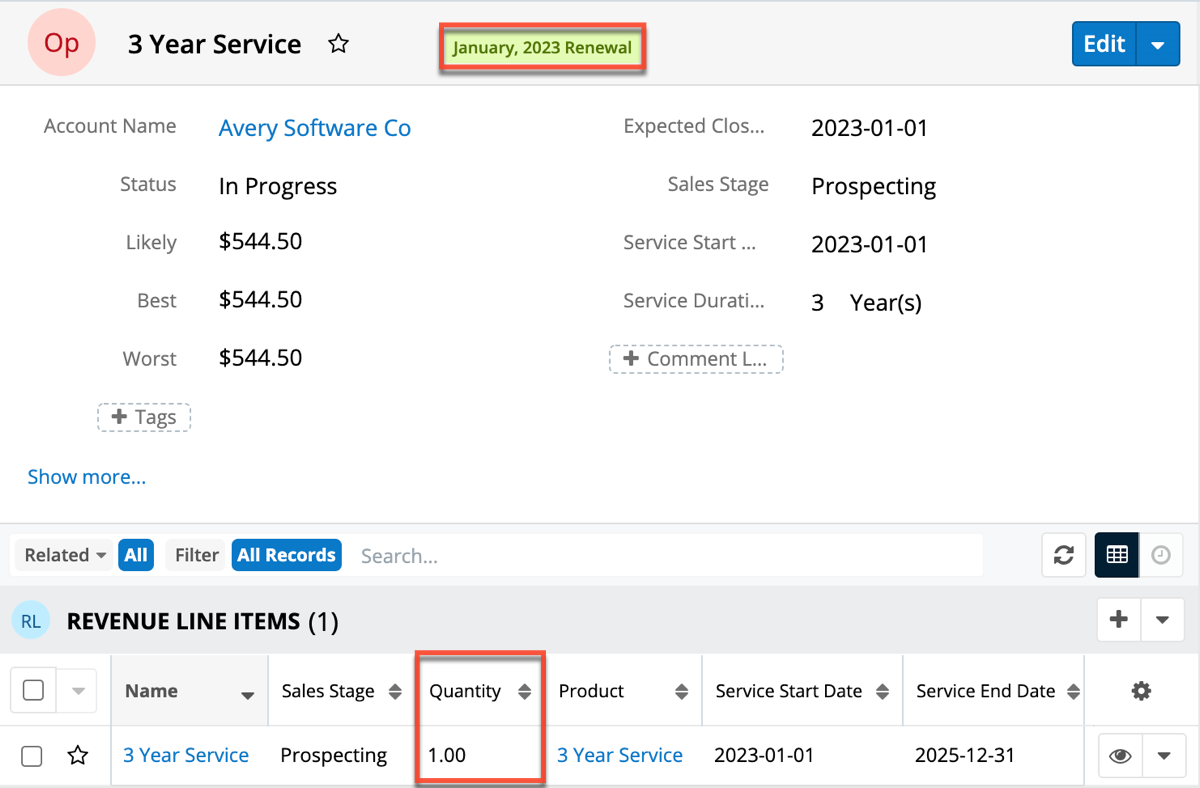Click the refresh subpanels icon
This screenshot has height=788, width=1200.
click(1064, 555)
